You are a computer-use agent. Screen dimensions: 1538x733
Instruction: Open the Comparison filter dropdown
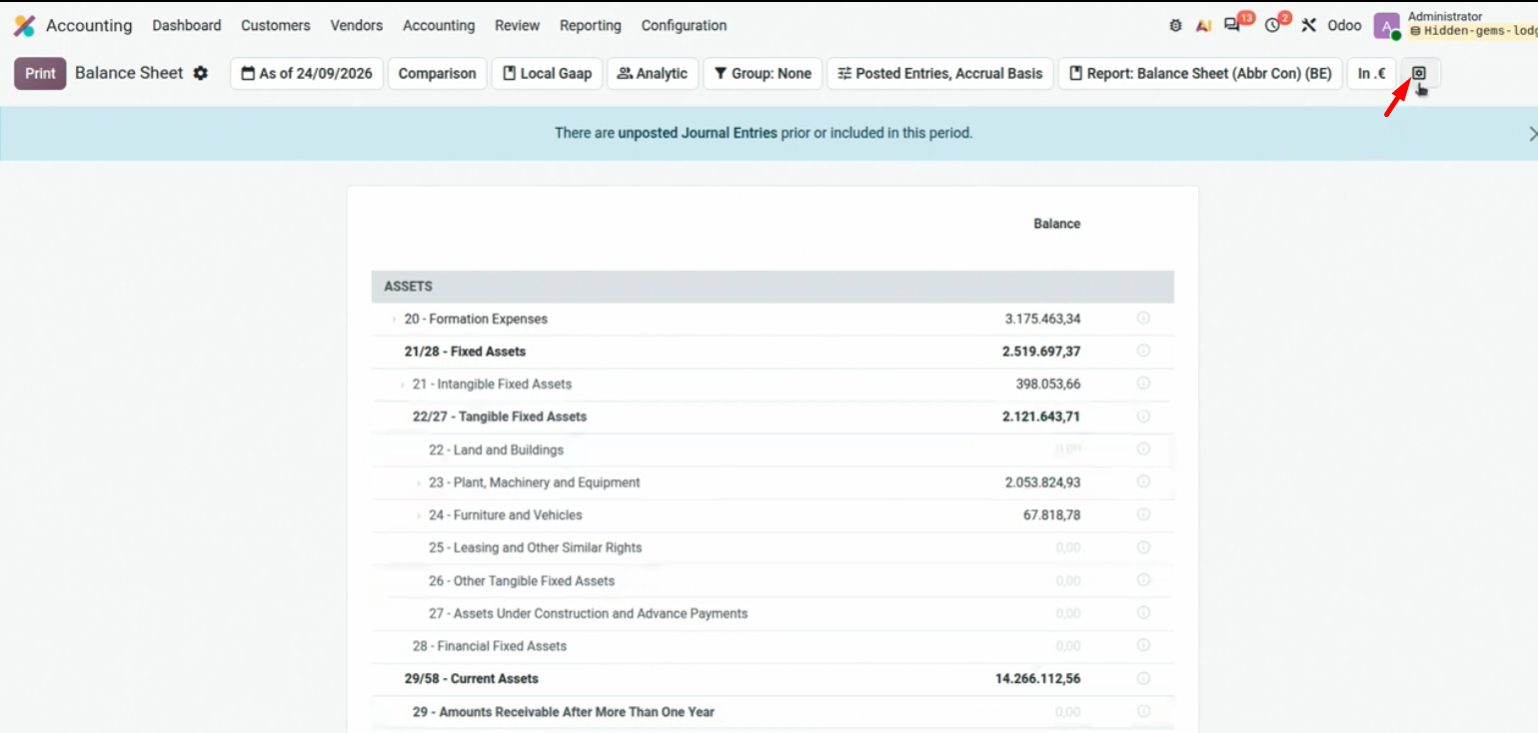click(437, 73)
